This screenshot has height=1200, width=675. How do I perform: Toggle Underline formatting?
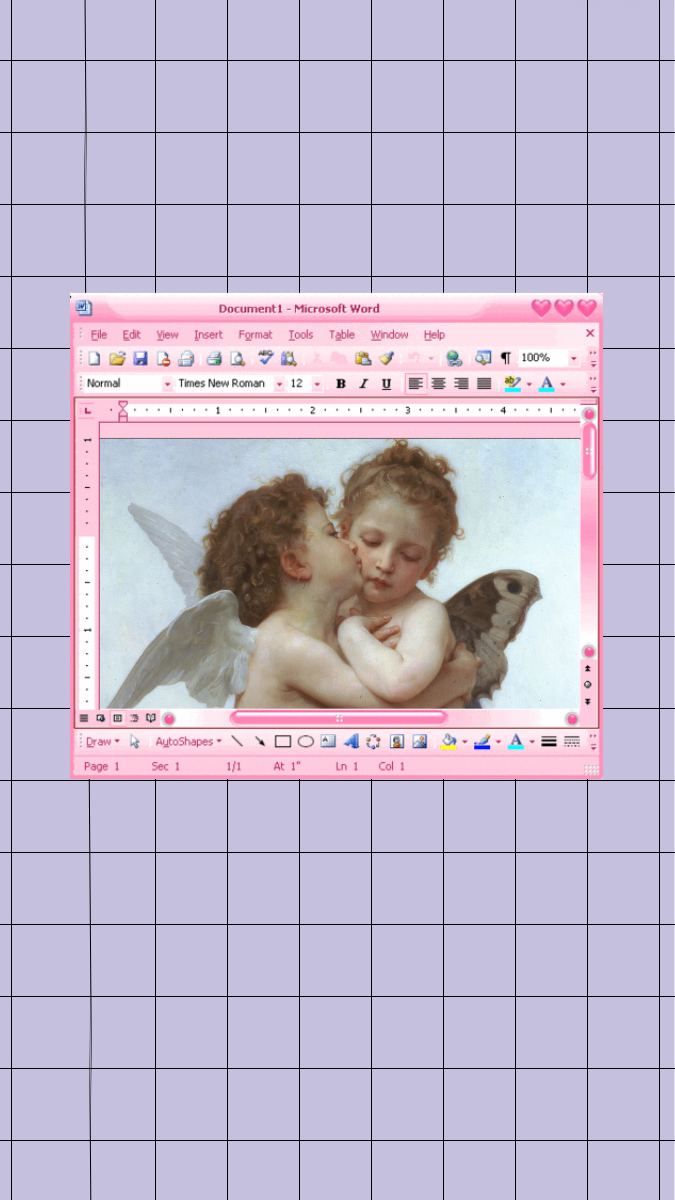[x=386, y=384]
